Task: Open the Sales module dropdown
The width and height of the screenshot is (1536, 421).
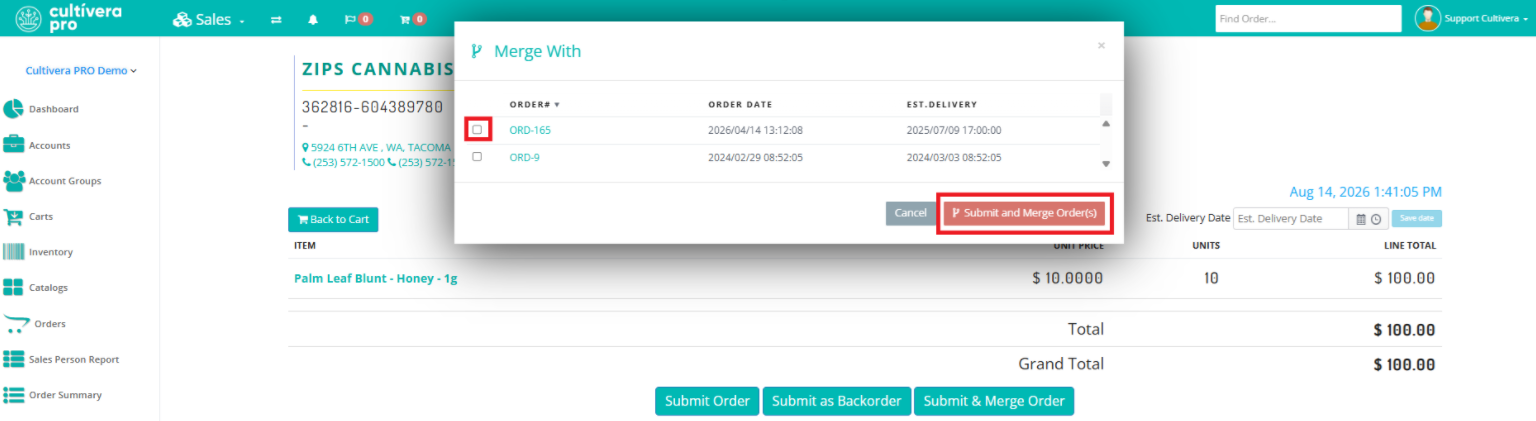Action: (x=208, y=19)
